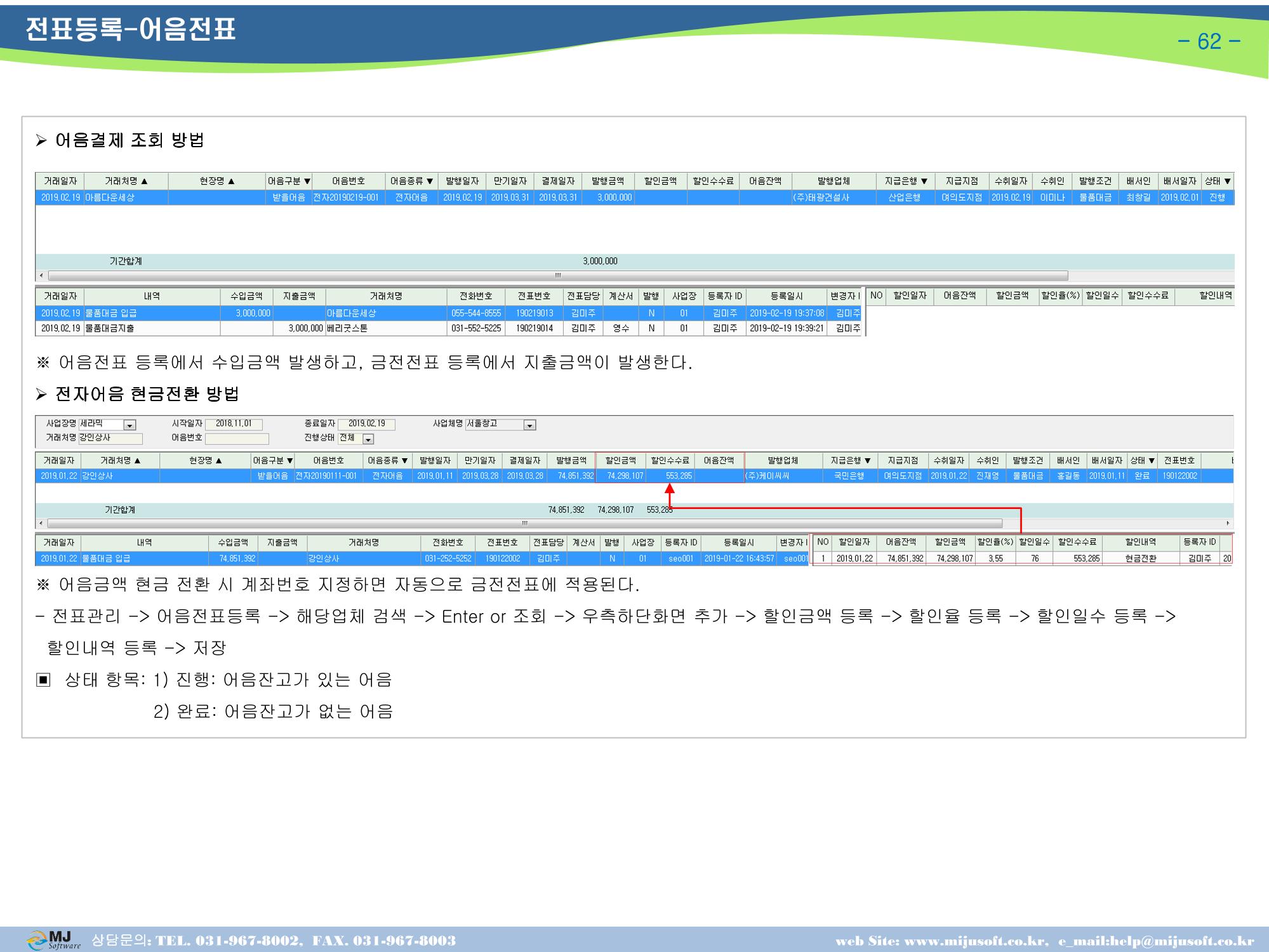
Task: Sort by 현장명 ▲ in the 강인상사 grid
Action: tap(205, 460)
